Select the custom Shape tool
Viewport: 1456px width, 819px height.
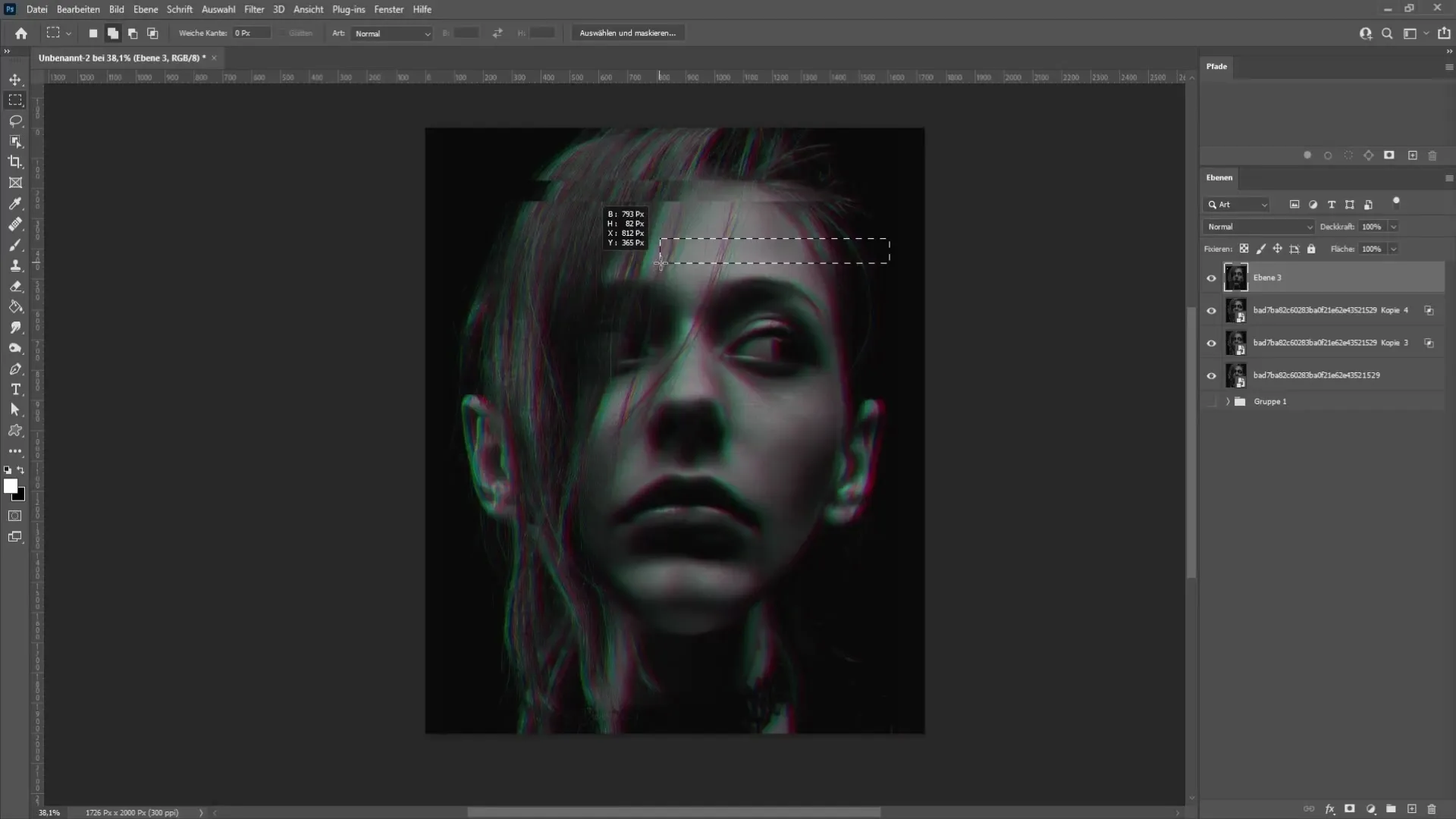pyautogui.click(x=15, y=430)
